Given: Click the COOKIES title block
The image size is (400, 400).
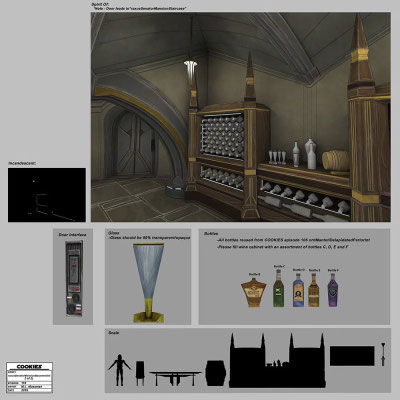Looking at the screenshot, I should (29, 377).
